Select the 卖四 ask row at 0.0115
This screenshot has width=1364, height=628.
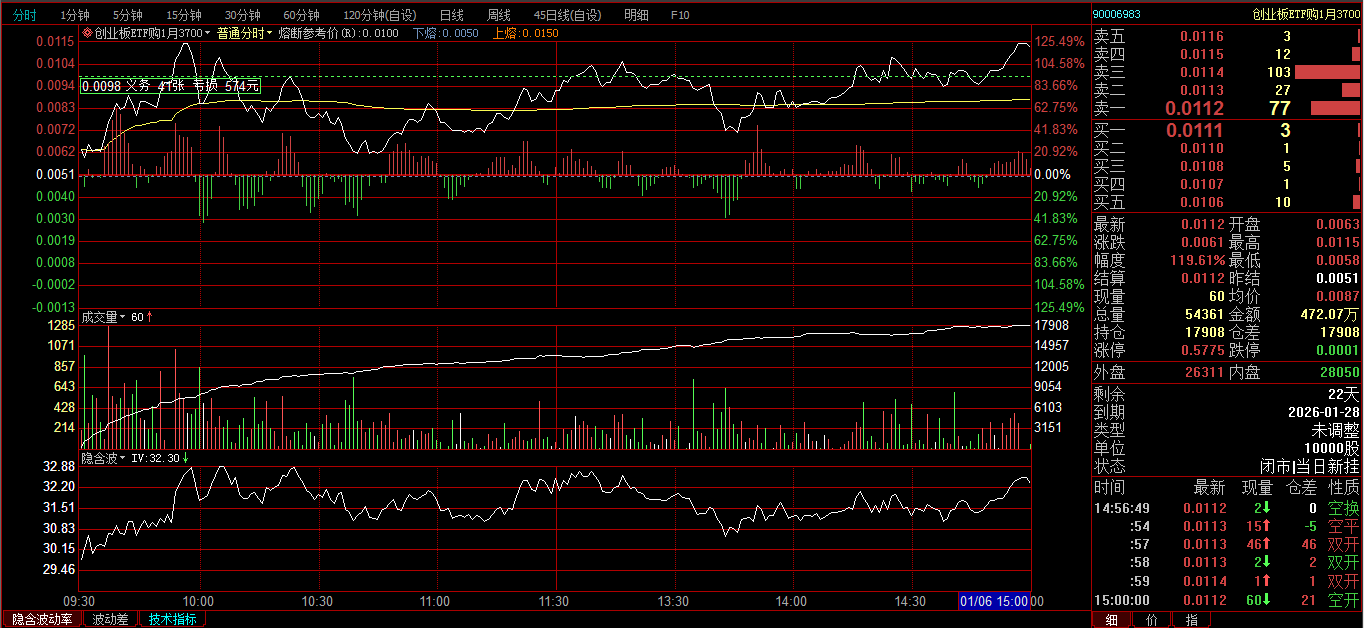tap(1226, 55)
